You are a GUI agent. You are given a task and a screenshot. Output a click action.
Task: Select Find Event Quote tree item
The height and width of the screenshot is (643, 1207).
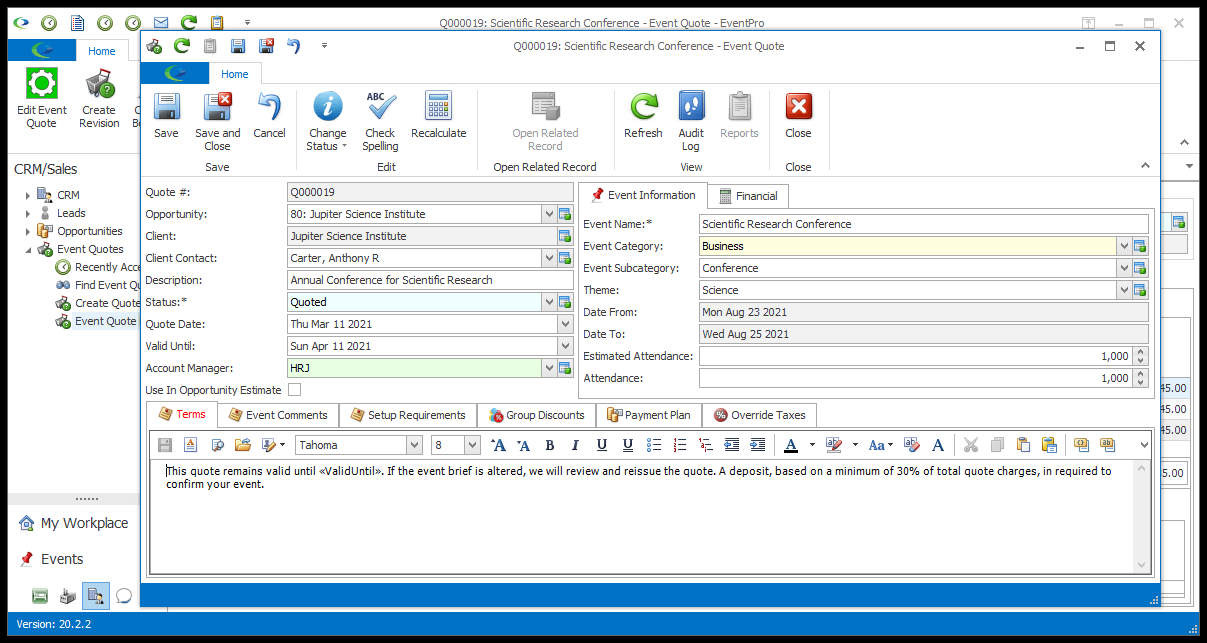(x=98, y=285)
